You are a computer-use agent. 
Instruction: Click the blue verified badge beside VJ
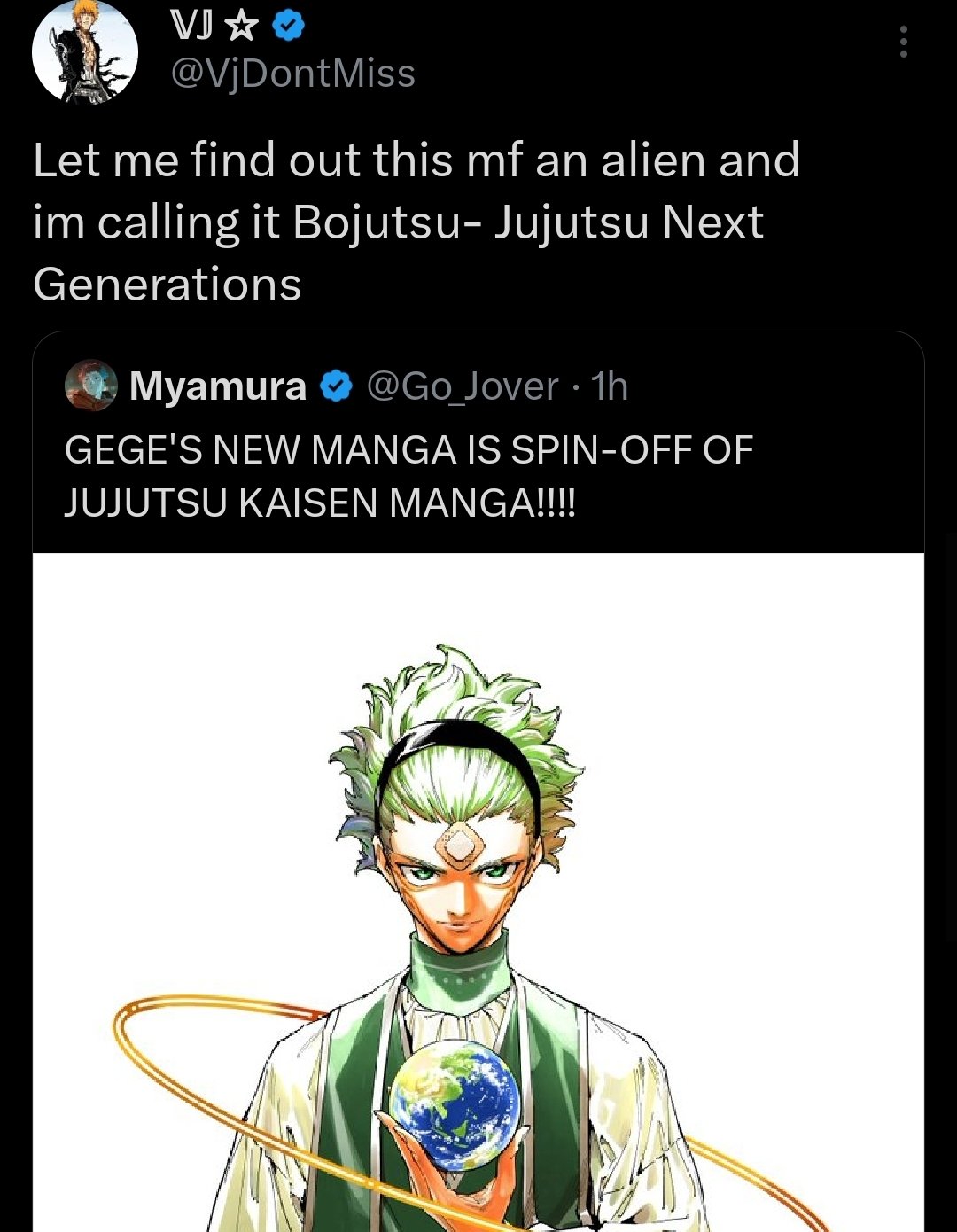[x=288, y=27]
